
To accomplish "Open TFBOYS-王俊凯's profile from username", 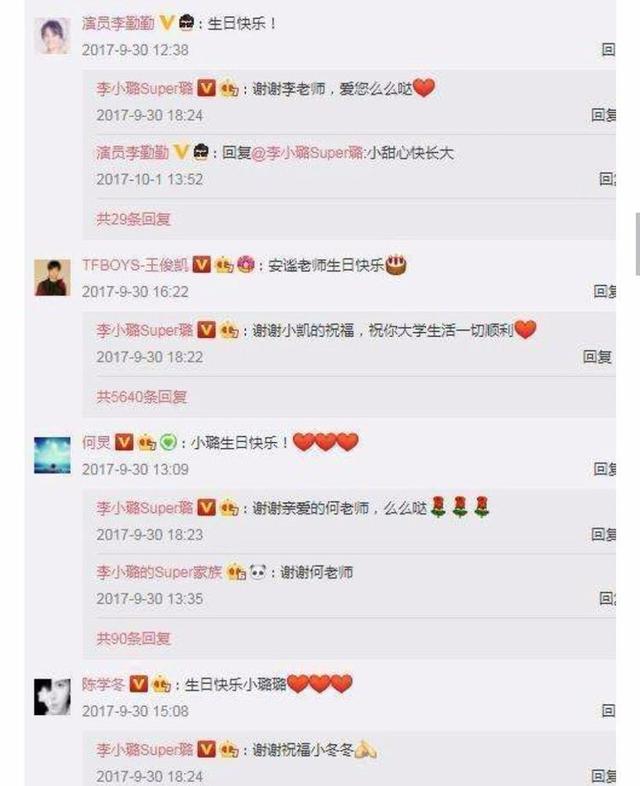I will click(x=135, y=265).
